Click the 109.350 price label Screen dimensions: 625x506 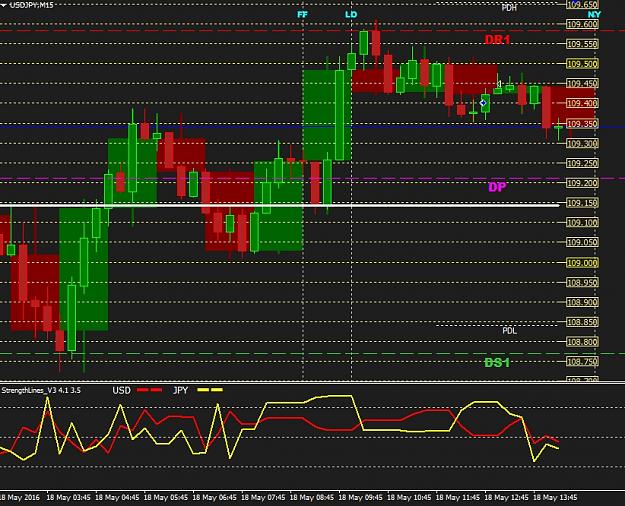[x=582, y=124]
